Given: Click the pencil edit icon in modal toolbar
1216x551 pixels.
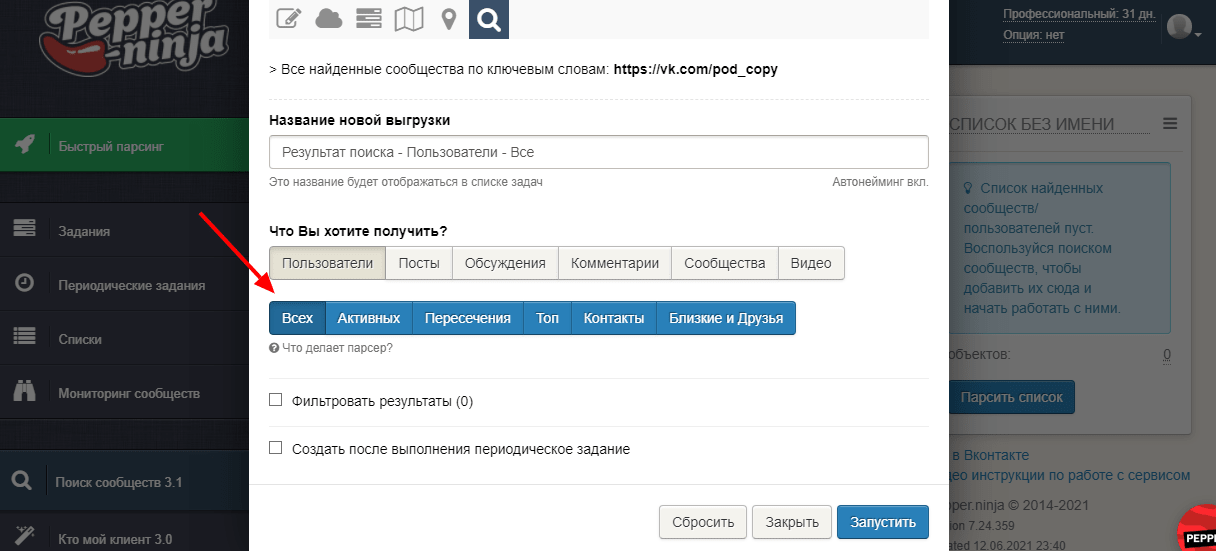Looking at the screenshot, I should (289, 18).
